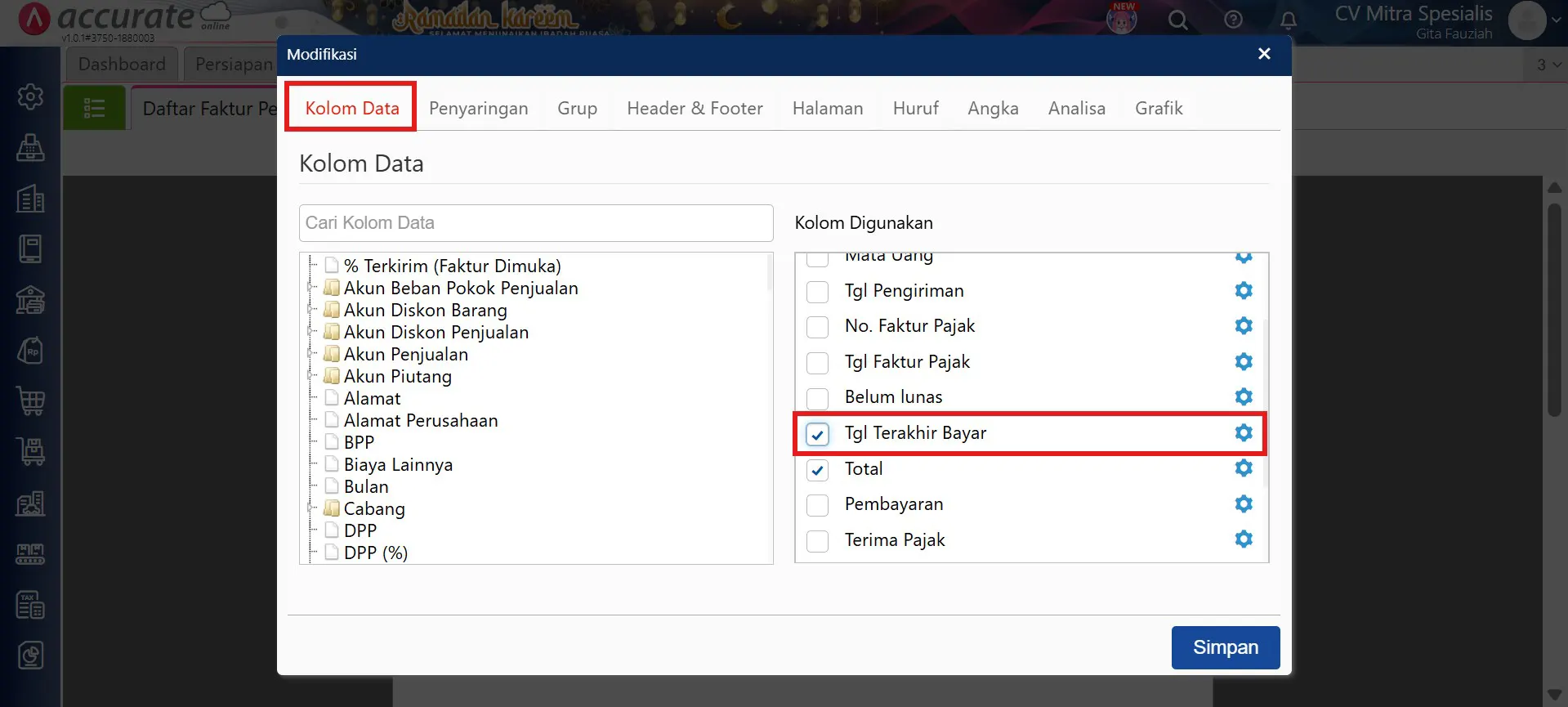This screenshot has width=1568, height=707.
Task: Open settings gear for Pembayaran column
Action: [x=1244, y=503]
